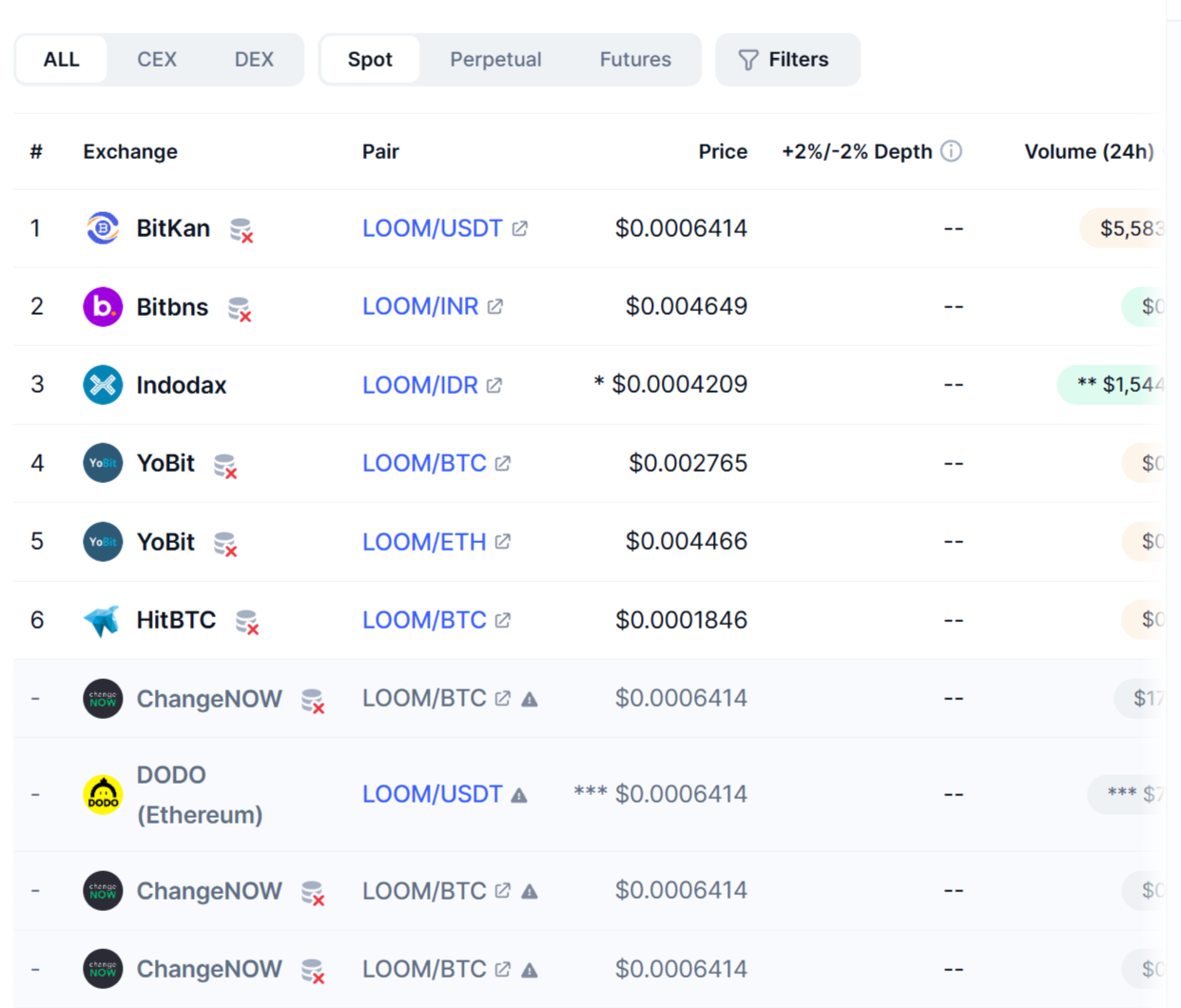Viewport: 1181px width, 1008px height.
Task: Select the DEX market filter
Action: click(253, 59)
